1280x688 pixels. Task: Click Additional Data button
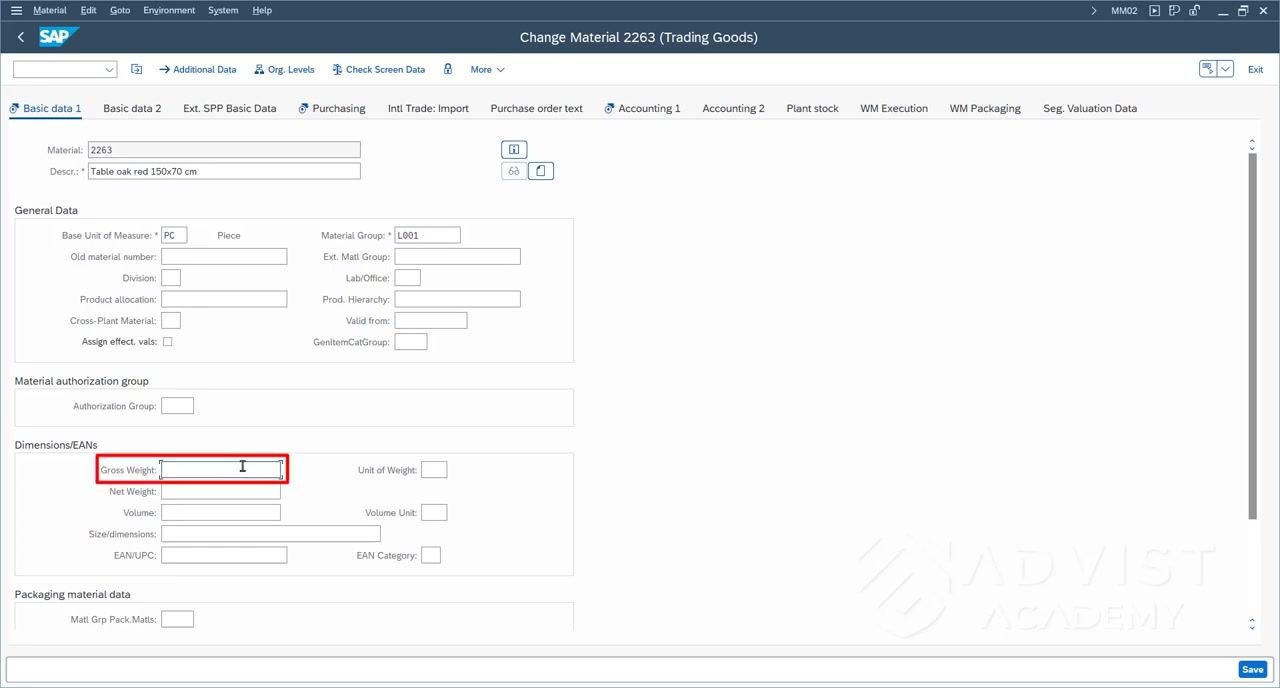[x=198, y=70]
